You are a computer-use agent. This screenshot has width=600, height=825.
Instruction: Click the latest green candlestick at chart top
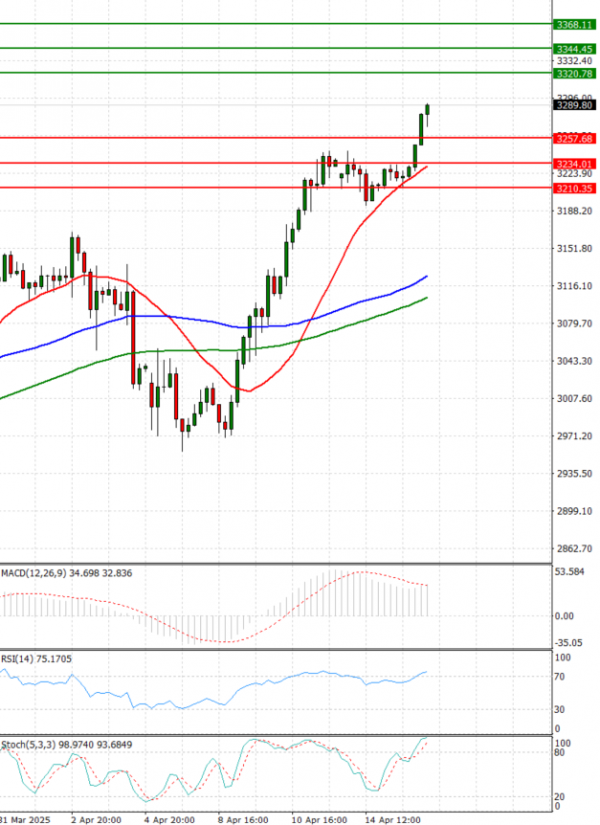(x=428, y=109)
